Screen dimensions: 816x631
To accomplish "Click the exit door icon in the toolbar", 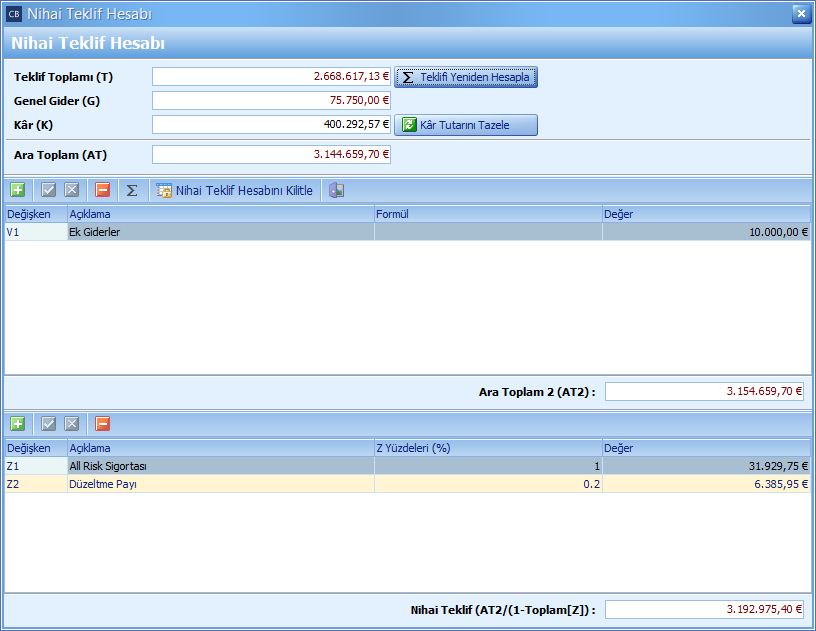I will (x=337, y=190).
